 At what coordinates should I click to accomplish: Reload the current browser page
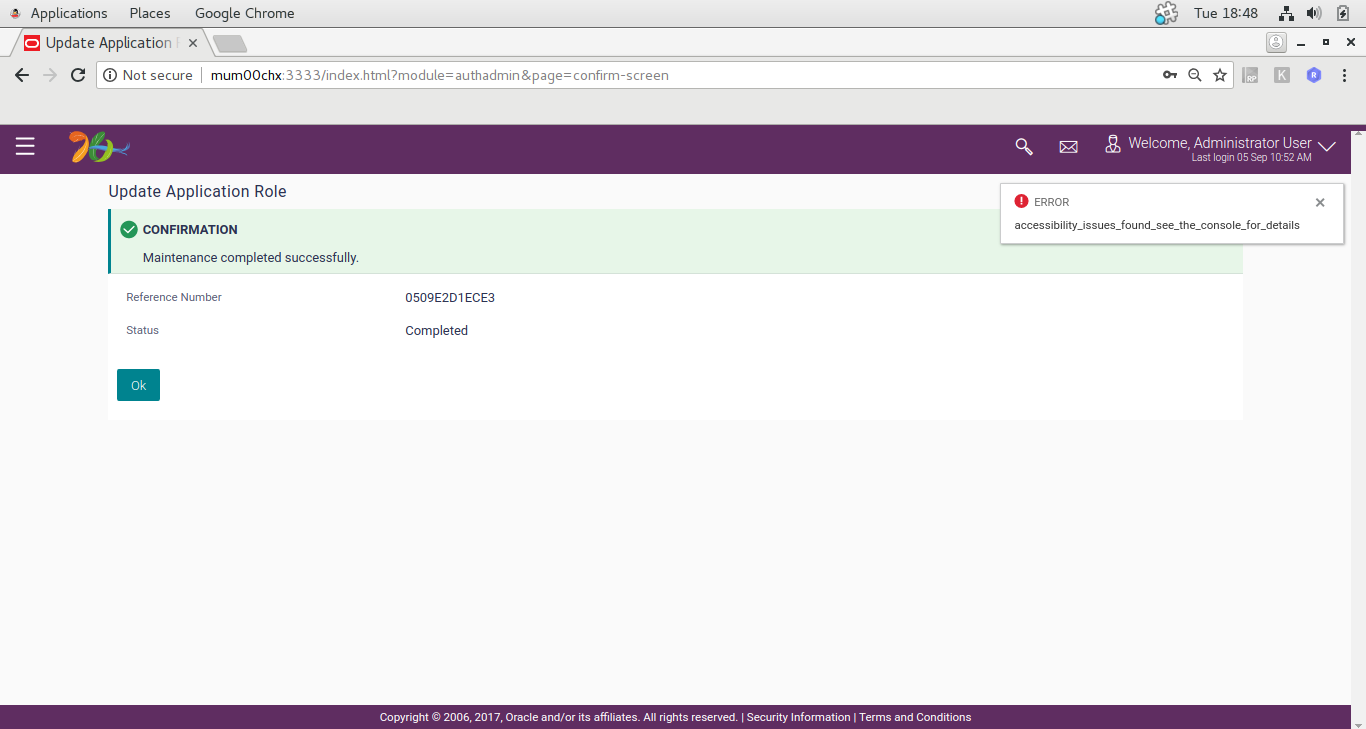78,75
